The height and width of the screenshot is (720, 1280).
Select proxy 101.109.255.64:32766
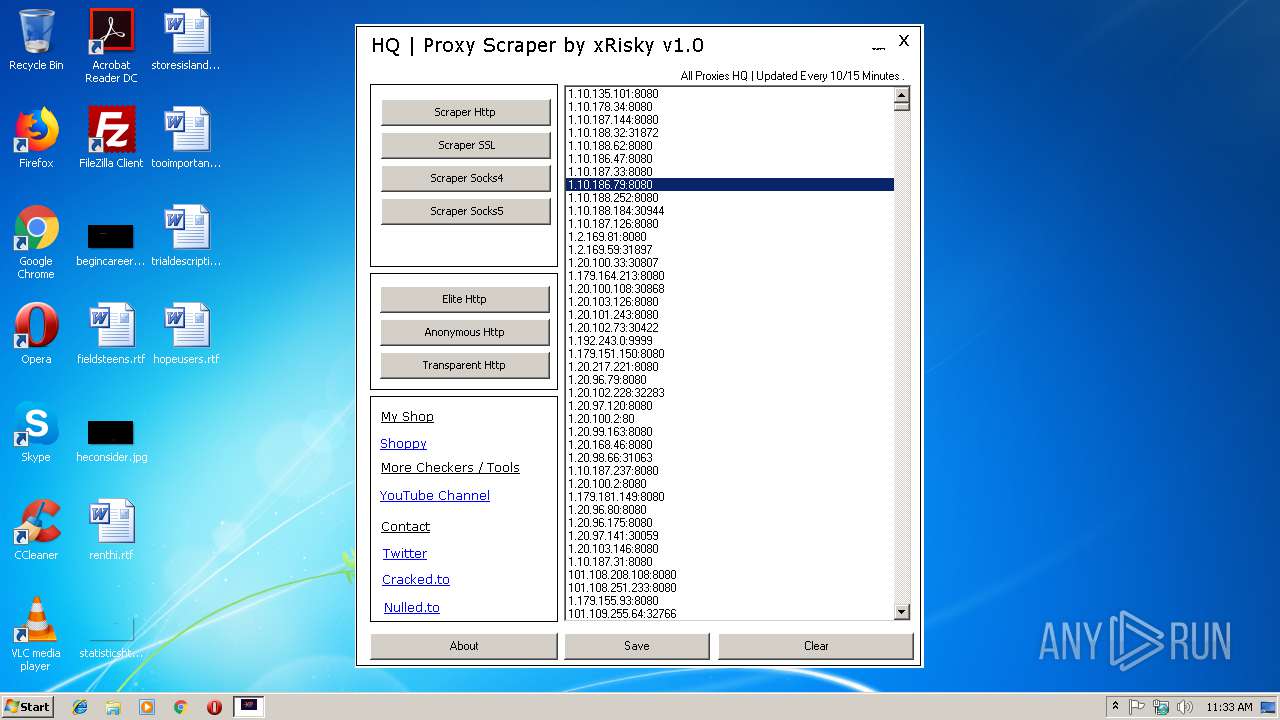point(730,614)
